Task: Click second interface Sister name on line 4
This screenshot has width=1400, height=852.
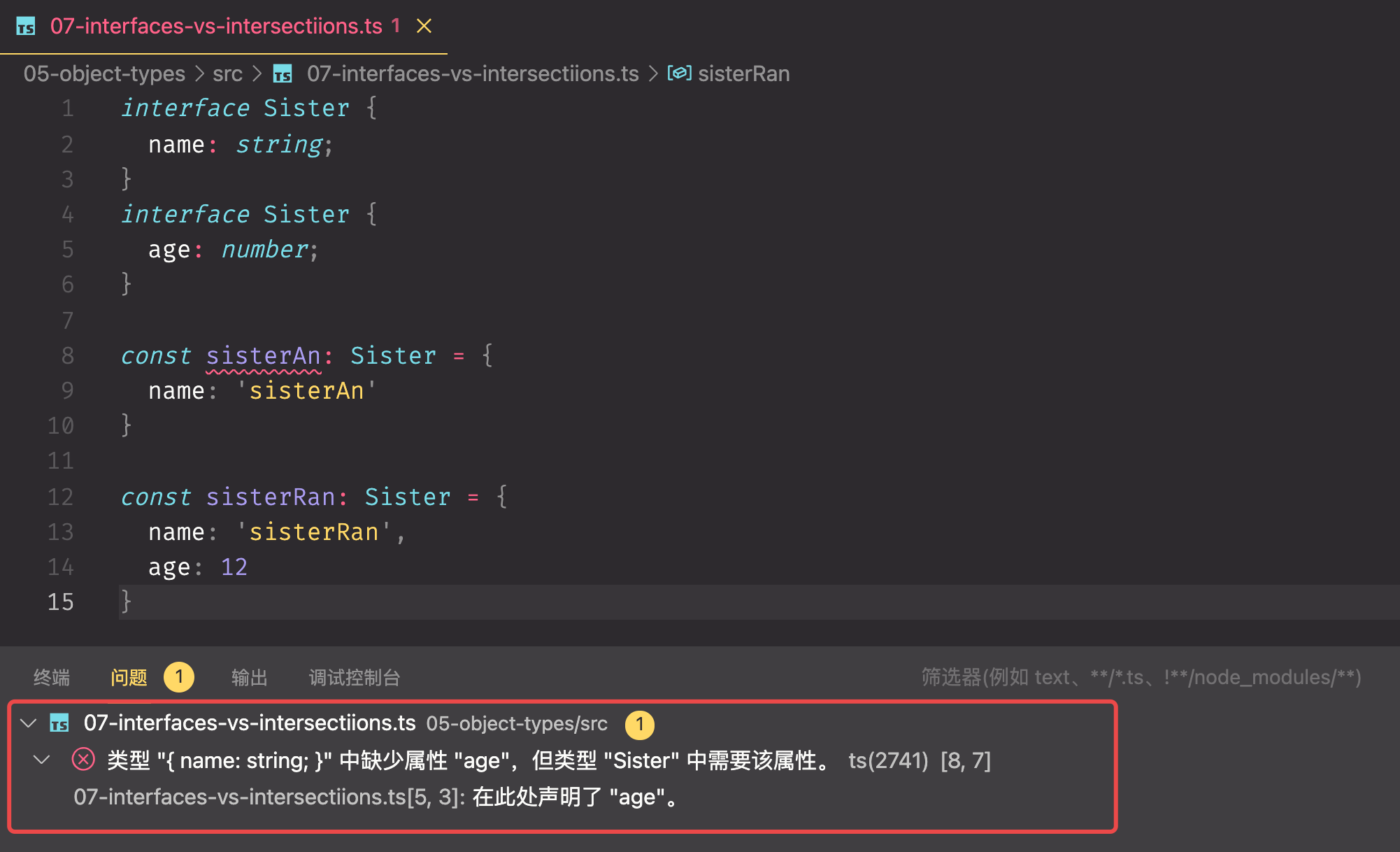Action: pyautogui.click(x=306, y=214)
